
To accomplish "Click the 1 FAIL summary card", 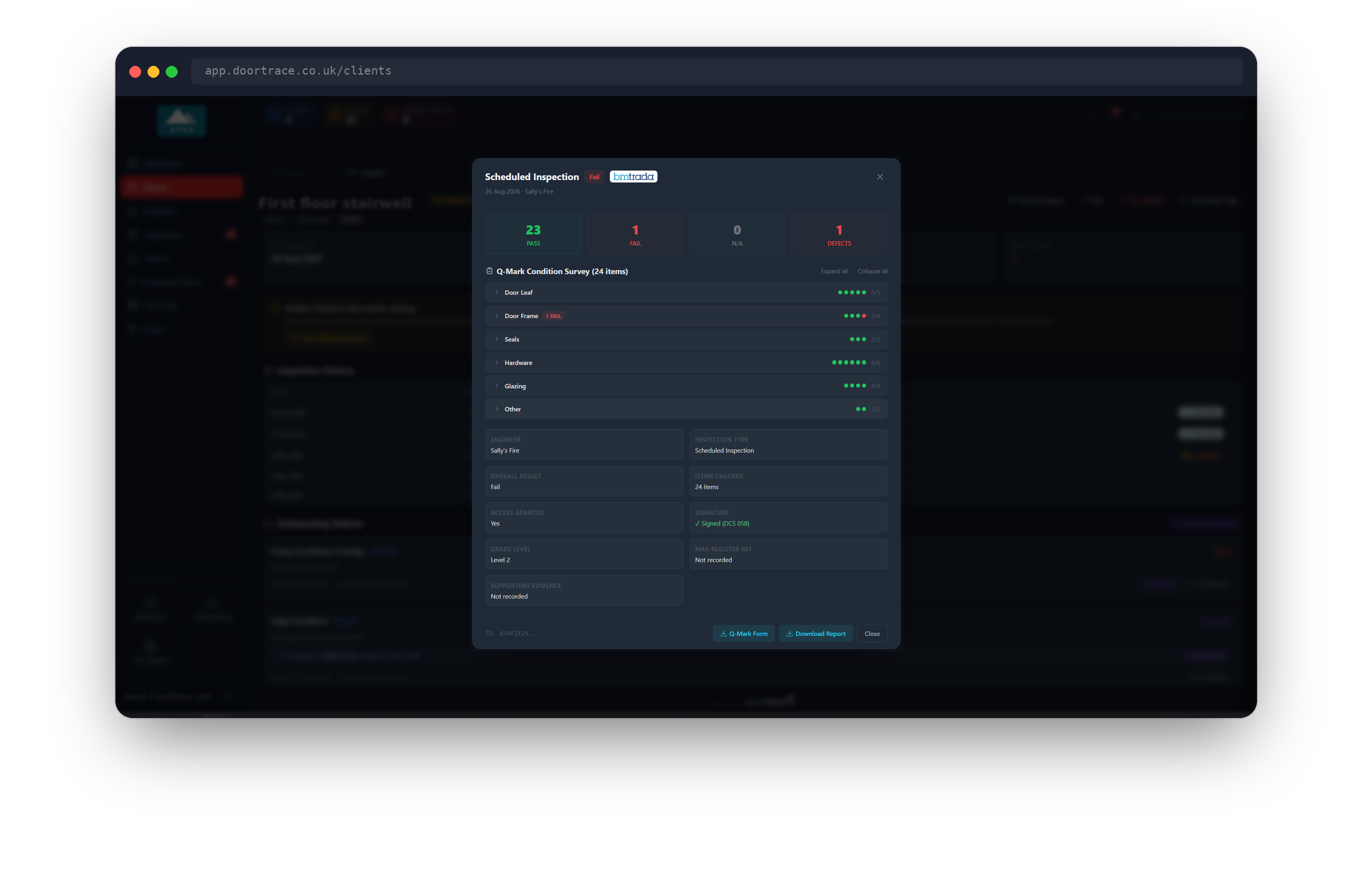I will pyautogui.click(x=635, y=233).
